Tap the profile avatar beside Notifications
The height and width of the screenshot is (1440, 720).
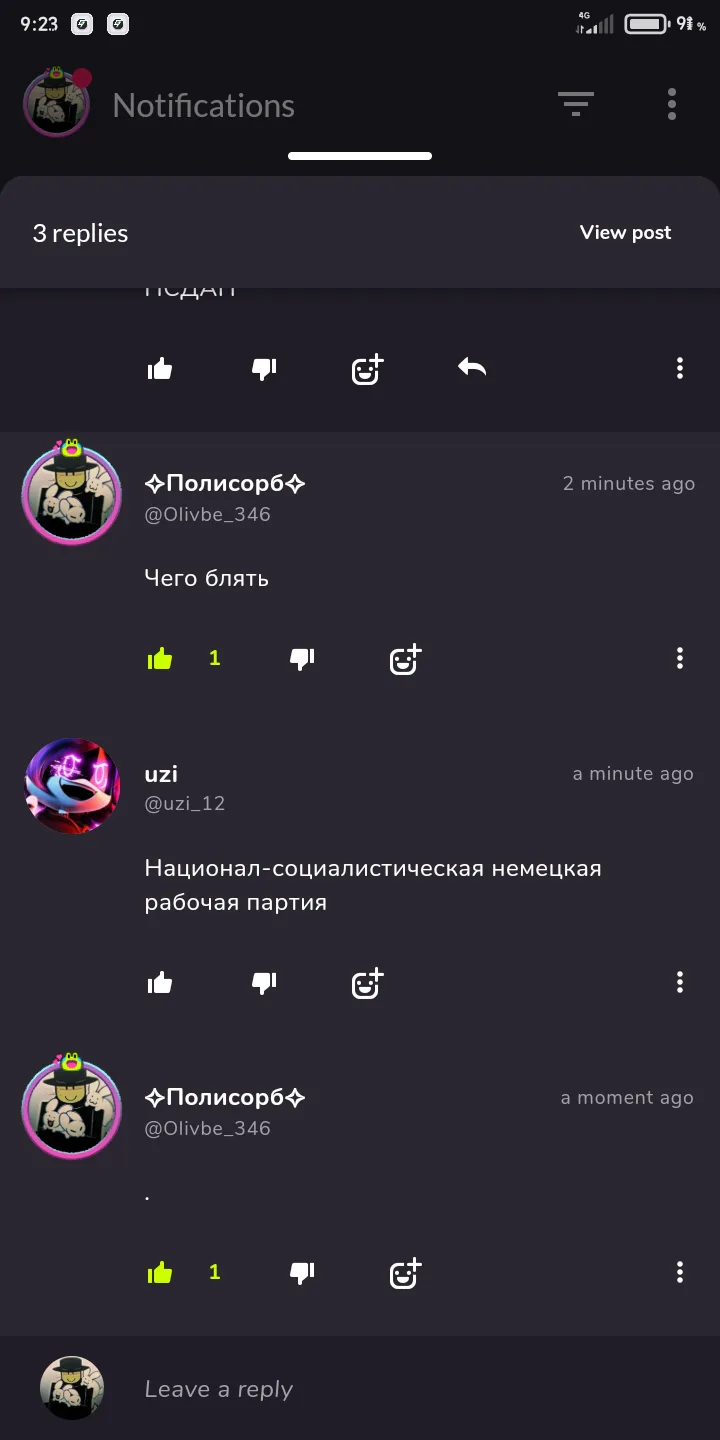[57, 103]
